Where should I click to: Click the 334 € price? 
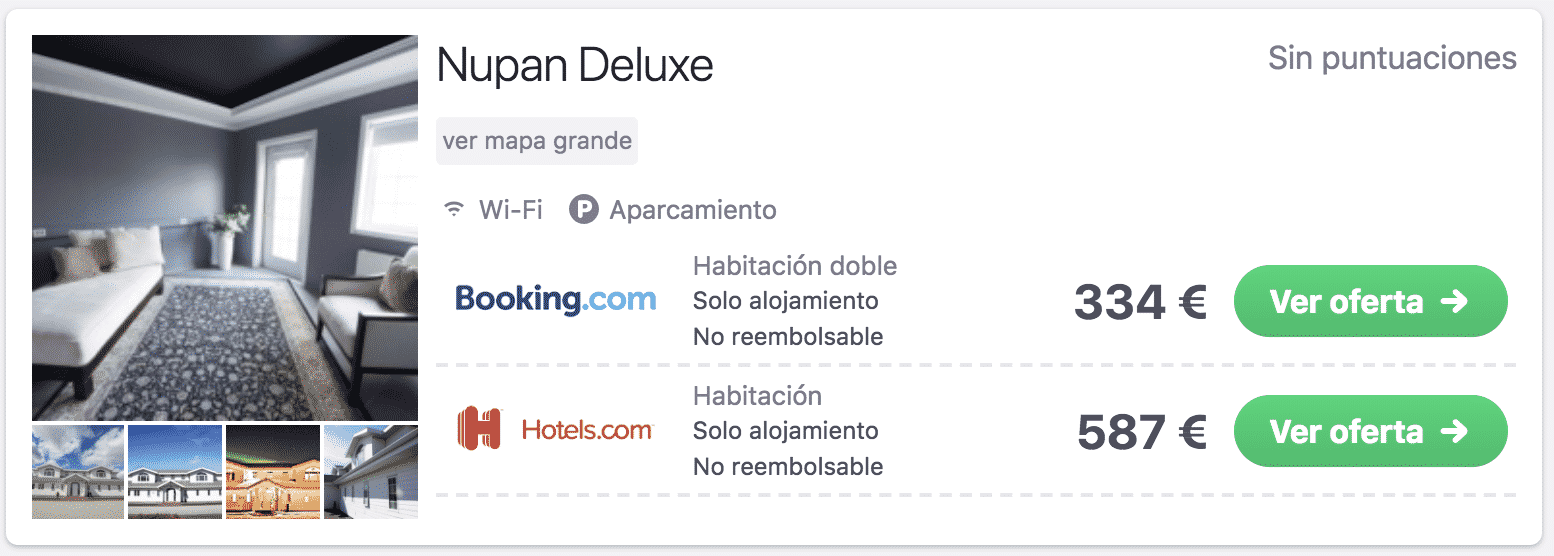click(1140, 302)
